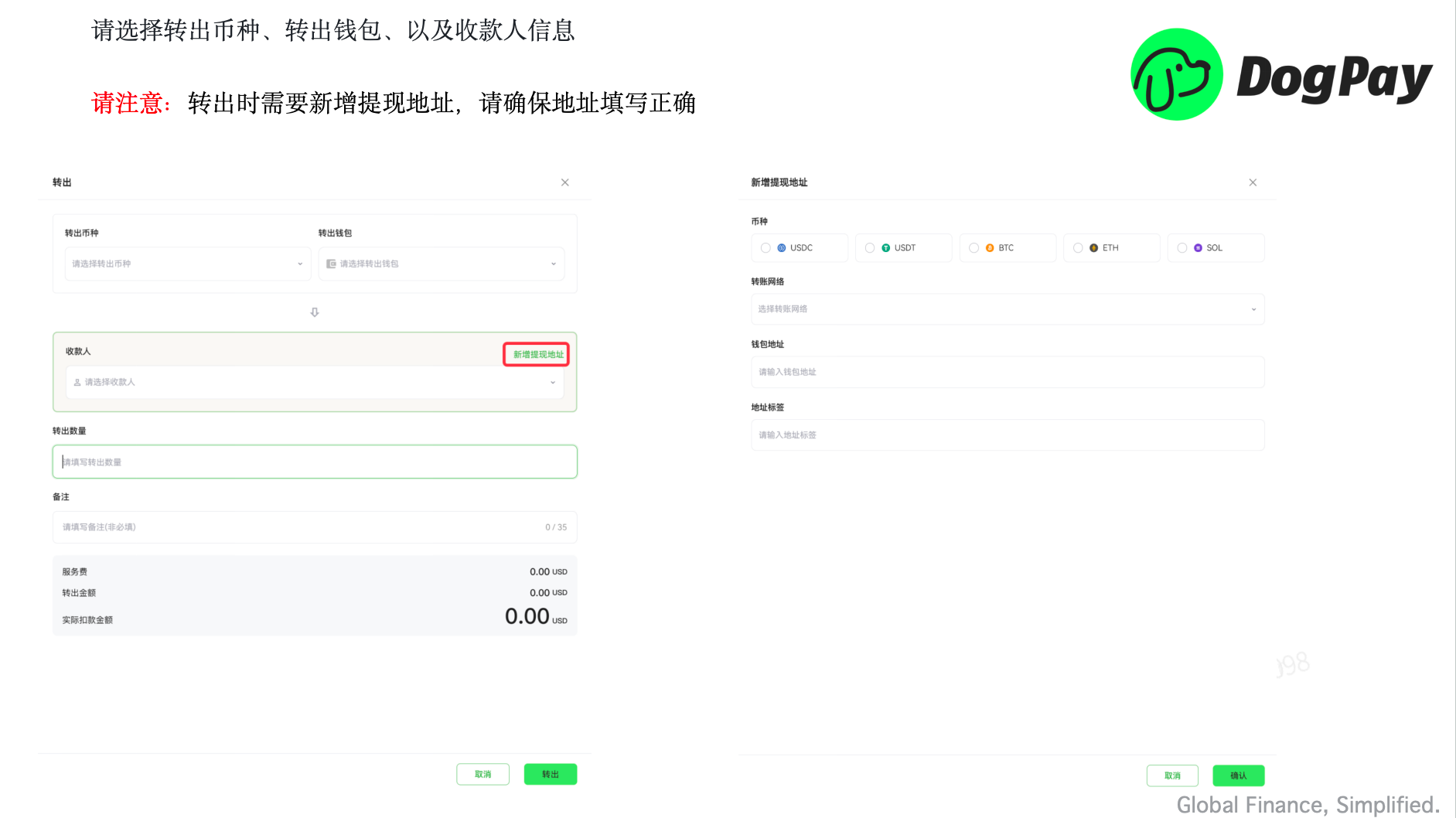Select the USDC radio option
This screenshot has height=818, width=1456.
tap(766, 248)
